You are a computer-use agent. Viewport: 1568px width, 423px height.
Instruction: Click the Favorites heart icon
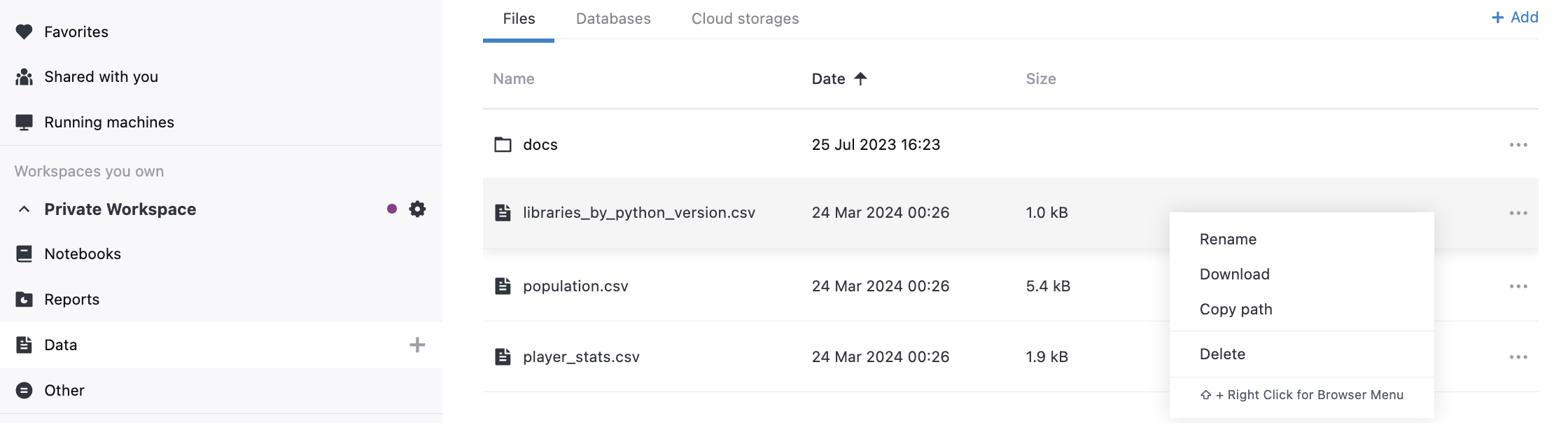[x=24, y=32]
